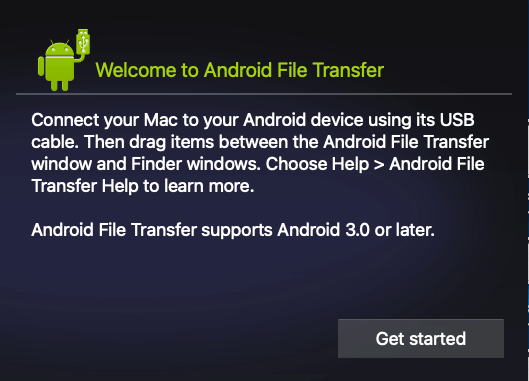
Task: Click the Transfer Help to learn more line
Action: coord(143,186)
